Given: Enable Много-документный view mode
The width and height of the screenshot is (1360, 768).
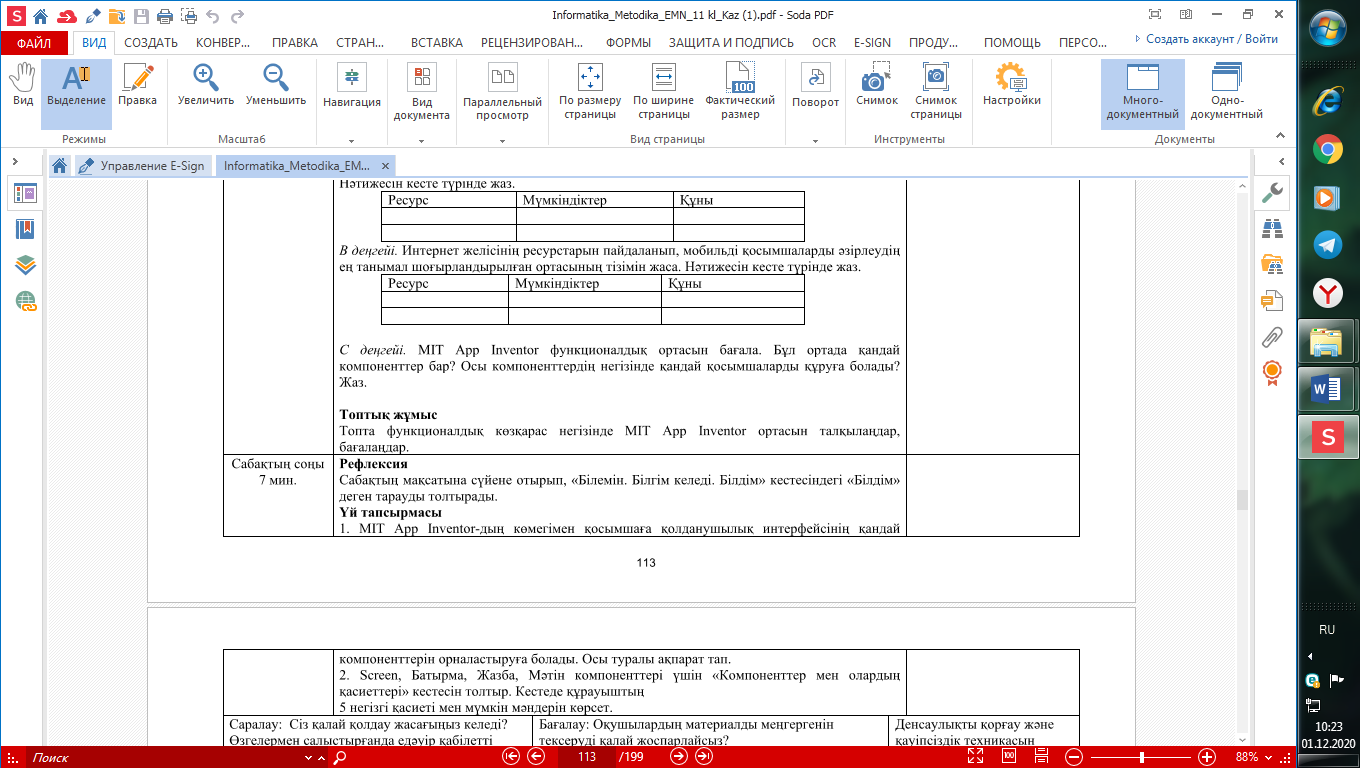Looking at the screenshot, I should click(1142, 92).
